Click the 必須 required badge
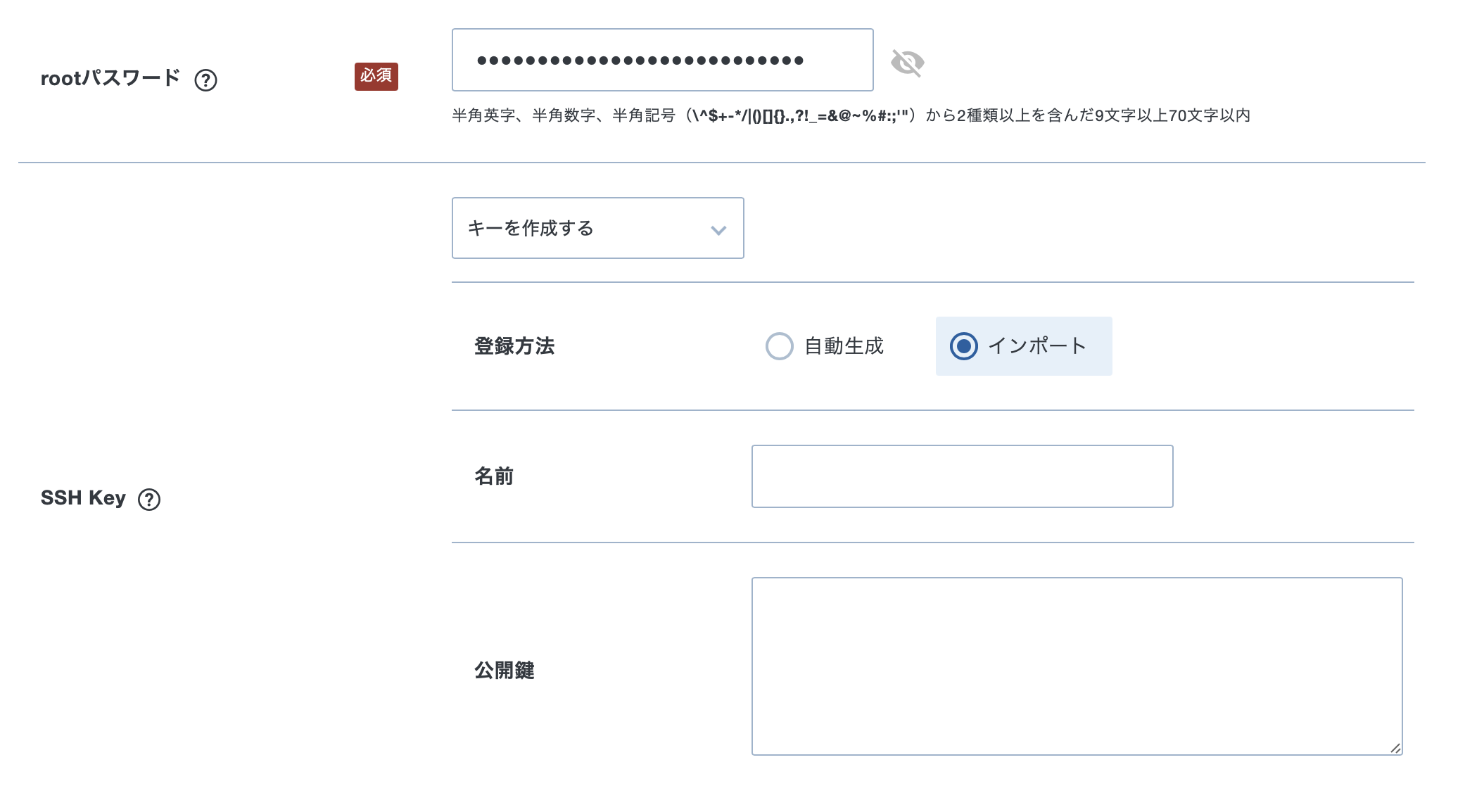Screen dimensions: 1465x812 pyautogui.click(x=376, y=77)
